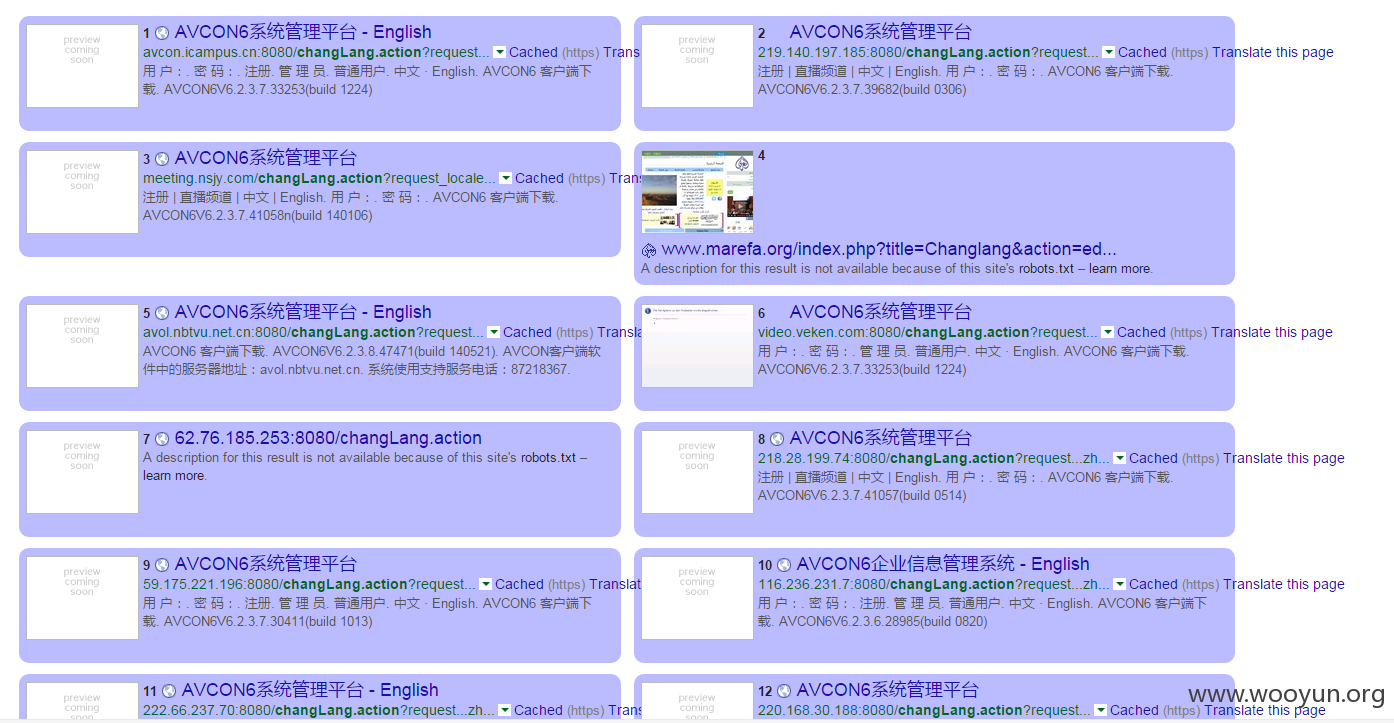Image resolution: width=1394 pixels, height=723 pixels.
Task: Open dropdown arrow after avol.nbtvu.net.cn URL
Action: tap(493, 332)
